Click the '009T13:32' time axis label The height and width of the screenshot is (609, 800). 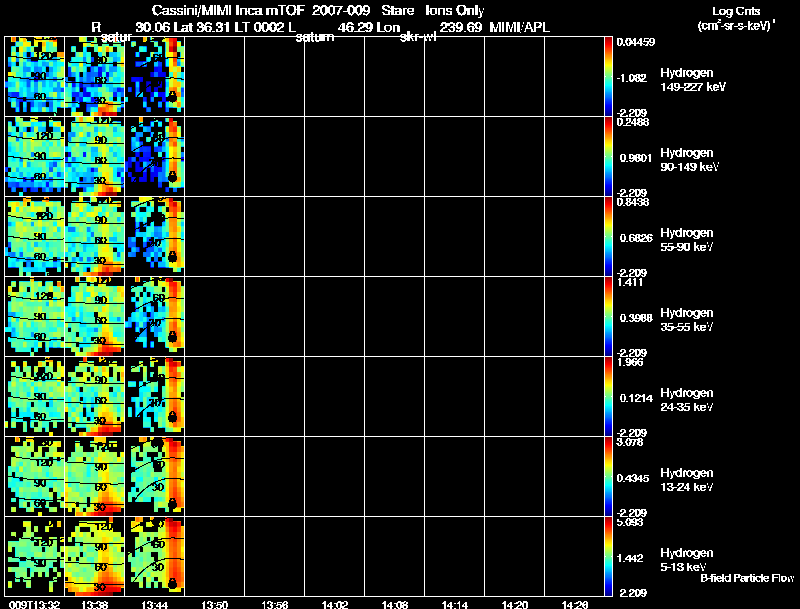click(34, 604)
